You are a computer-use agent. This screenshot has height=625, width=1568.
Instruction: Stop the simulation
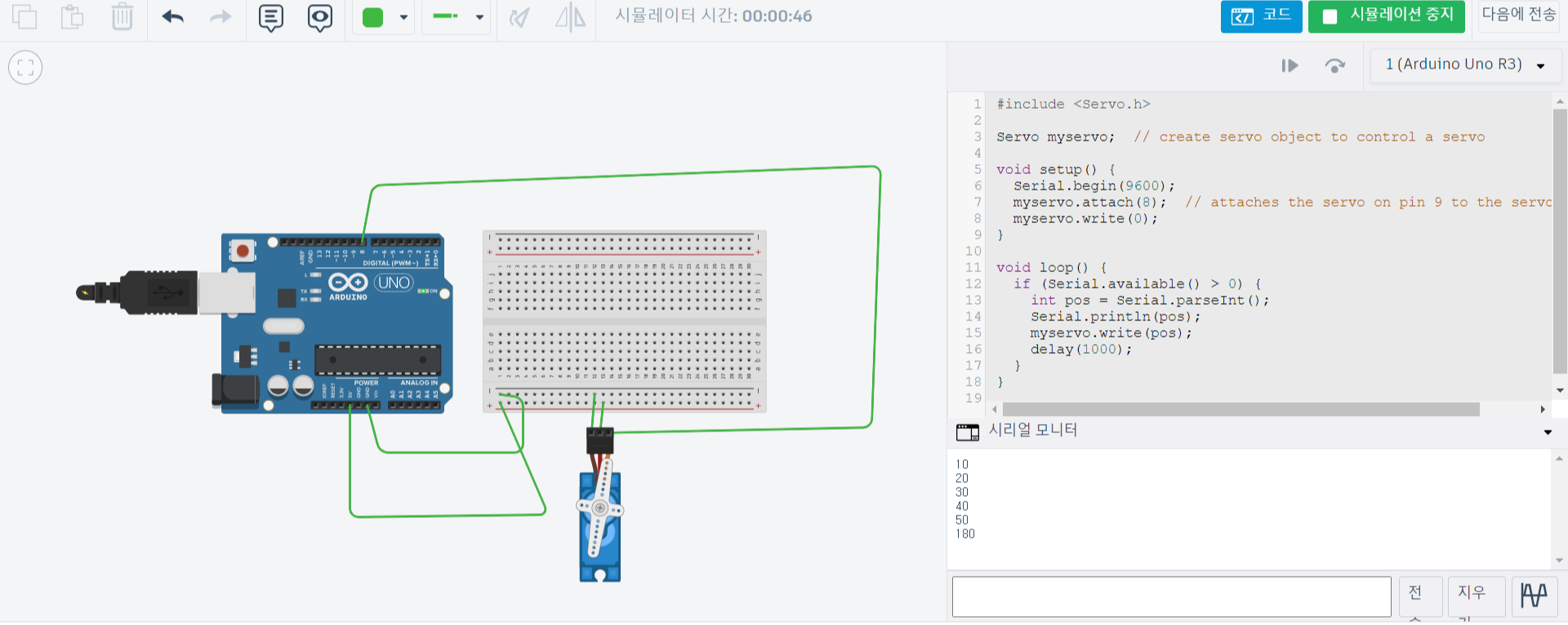(x=1386, y=16)
